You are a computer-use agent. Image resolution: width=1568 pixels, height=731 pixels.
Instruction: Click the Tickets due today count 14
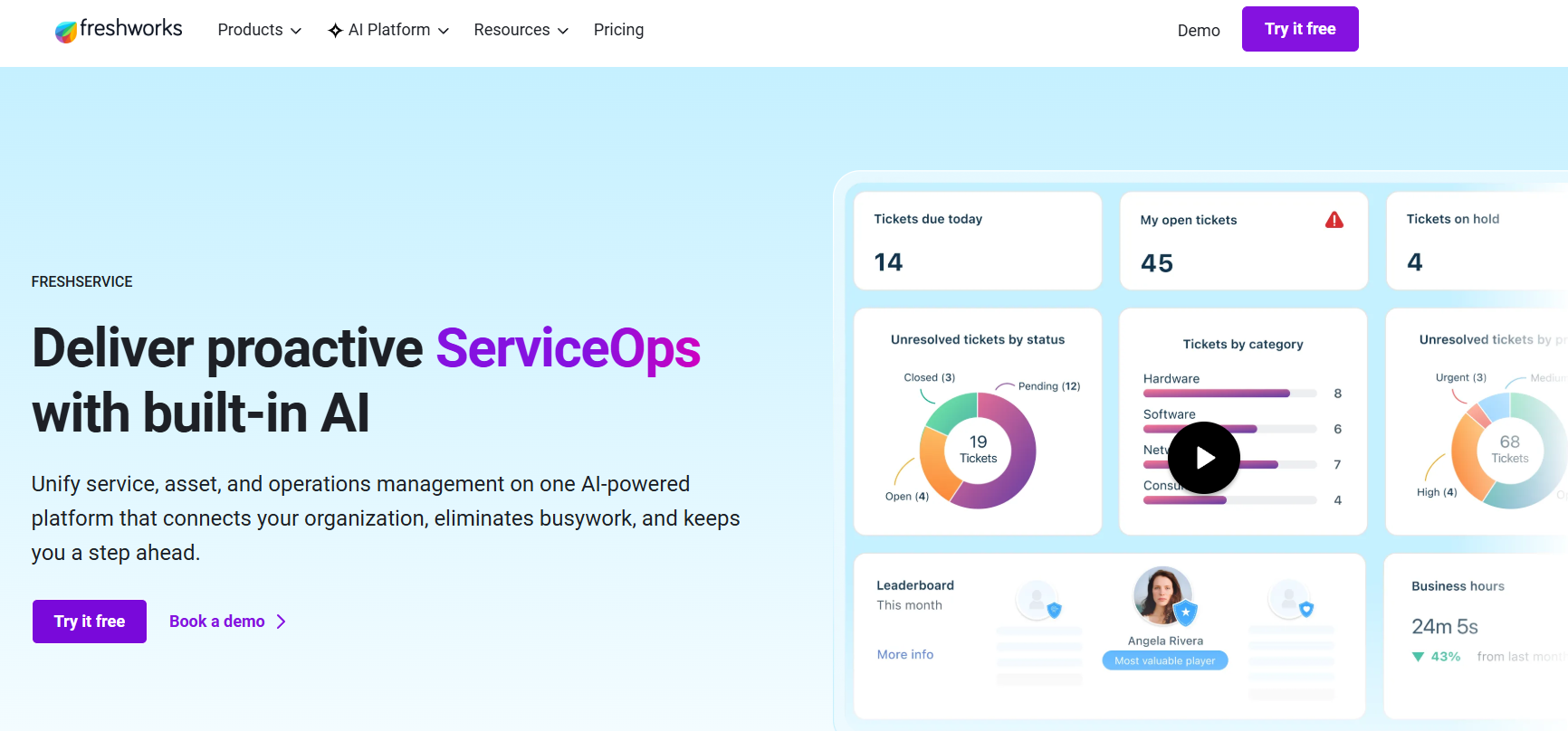[888, 262]
